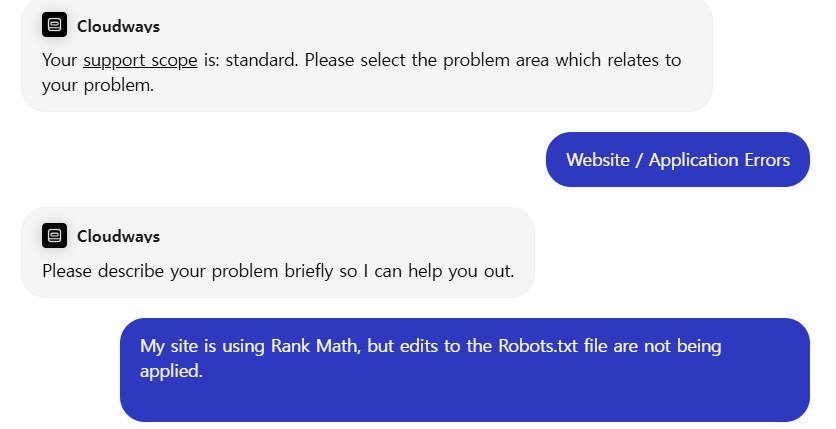
Task: Click the Cloudways sender name in the first message
Action: [x=118, y=26]
